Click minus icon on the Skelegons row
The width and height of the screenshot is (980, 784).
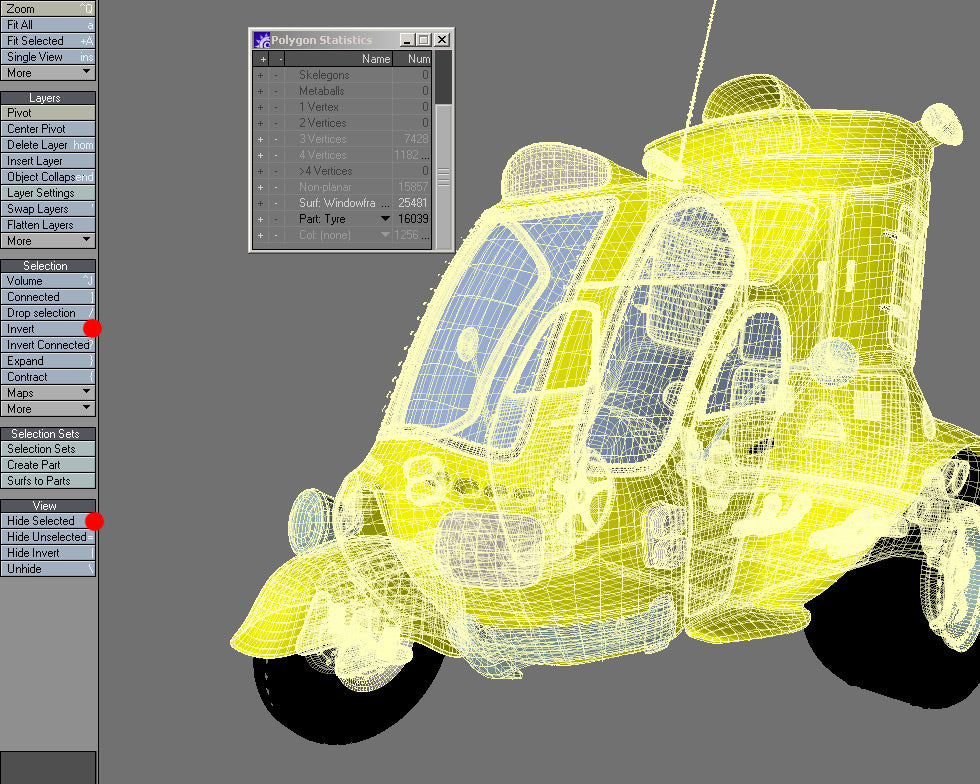[276, 74]
